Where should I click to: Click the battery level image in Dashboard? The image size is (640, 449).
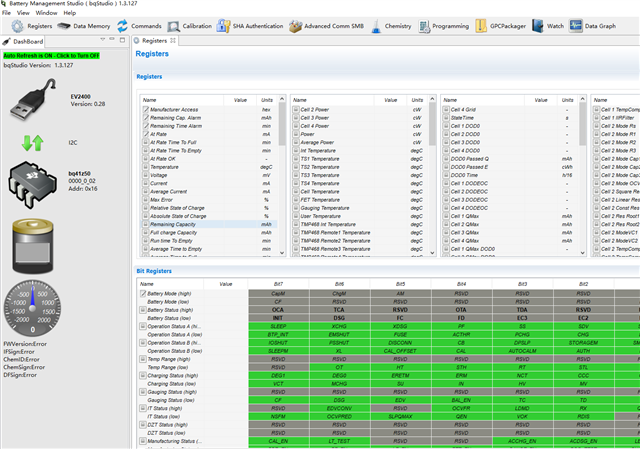point(33,246)
